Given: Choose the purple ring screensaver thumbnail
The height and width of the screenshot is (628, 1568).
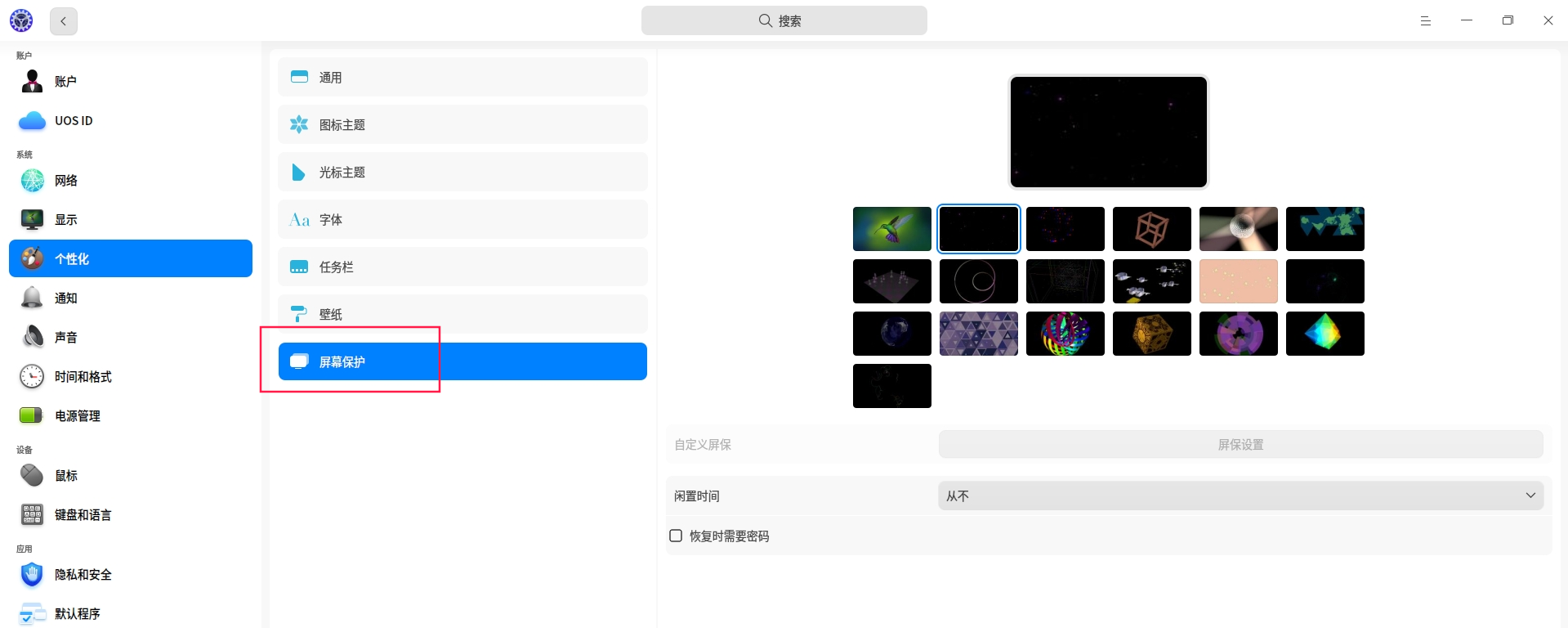Looking at the screenshot, I should (x=1239, y=334).
